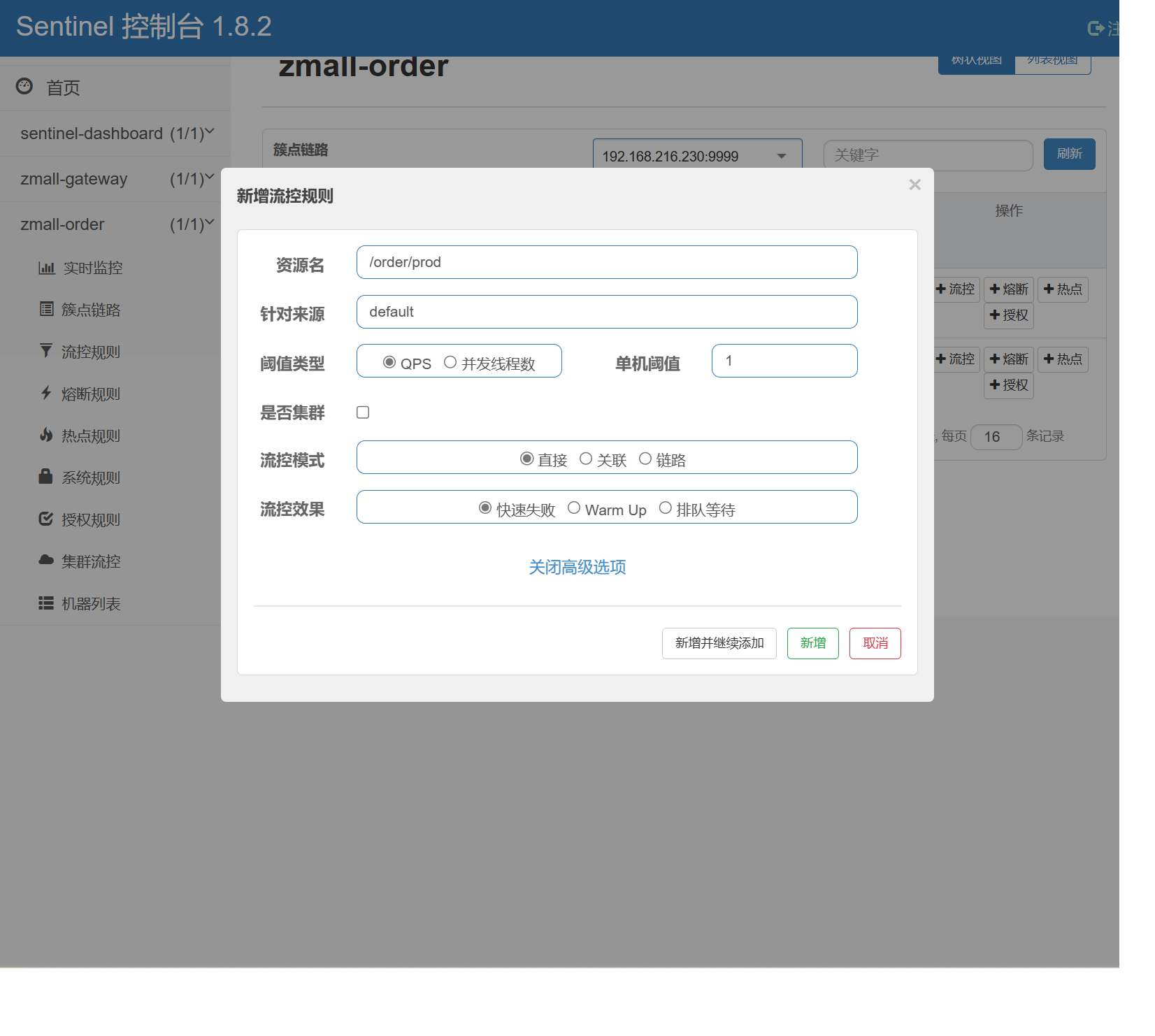Click the home dashboard icon
1155x1036 pixels.
24,86
